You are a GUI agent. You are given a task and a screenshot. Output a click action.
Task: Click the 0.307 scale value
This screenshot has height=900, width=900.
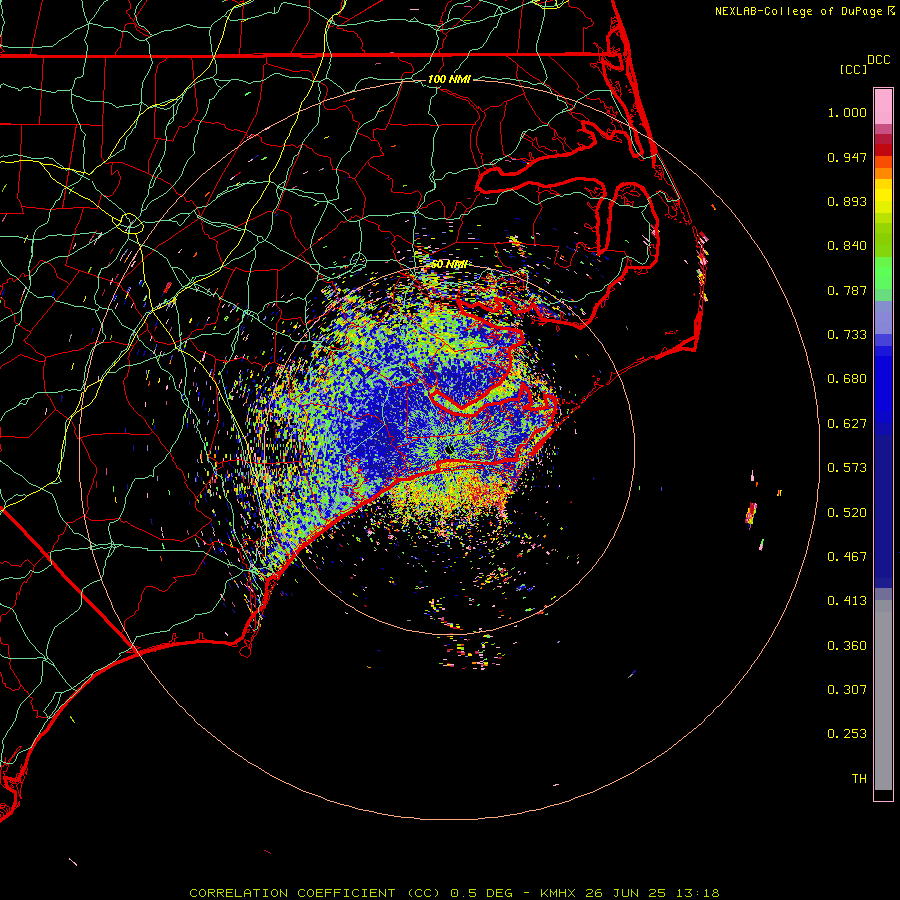pyautogui.click(x=847, y=690)
